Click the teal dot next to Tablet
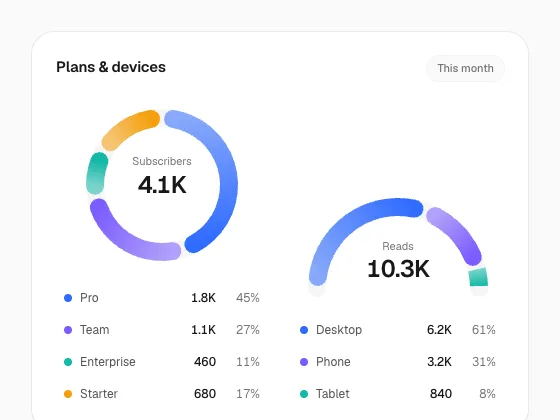The height and width of the screenshot is (420, 560). coord(304,394)
